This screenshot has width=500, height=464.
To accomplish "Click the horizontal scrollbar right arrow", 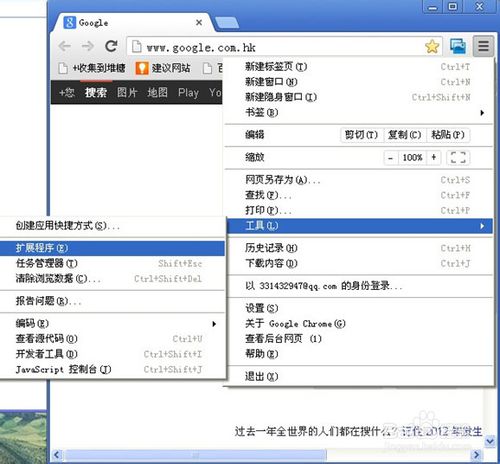I will pyautogui.click(x=476, y=455).
